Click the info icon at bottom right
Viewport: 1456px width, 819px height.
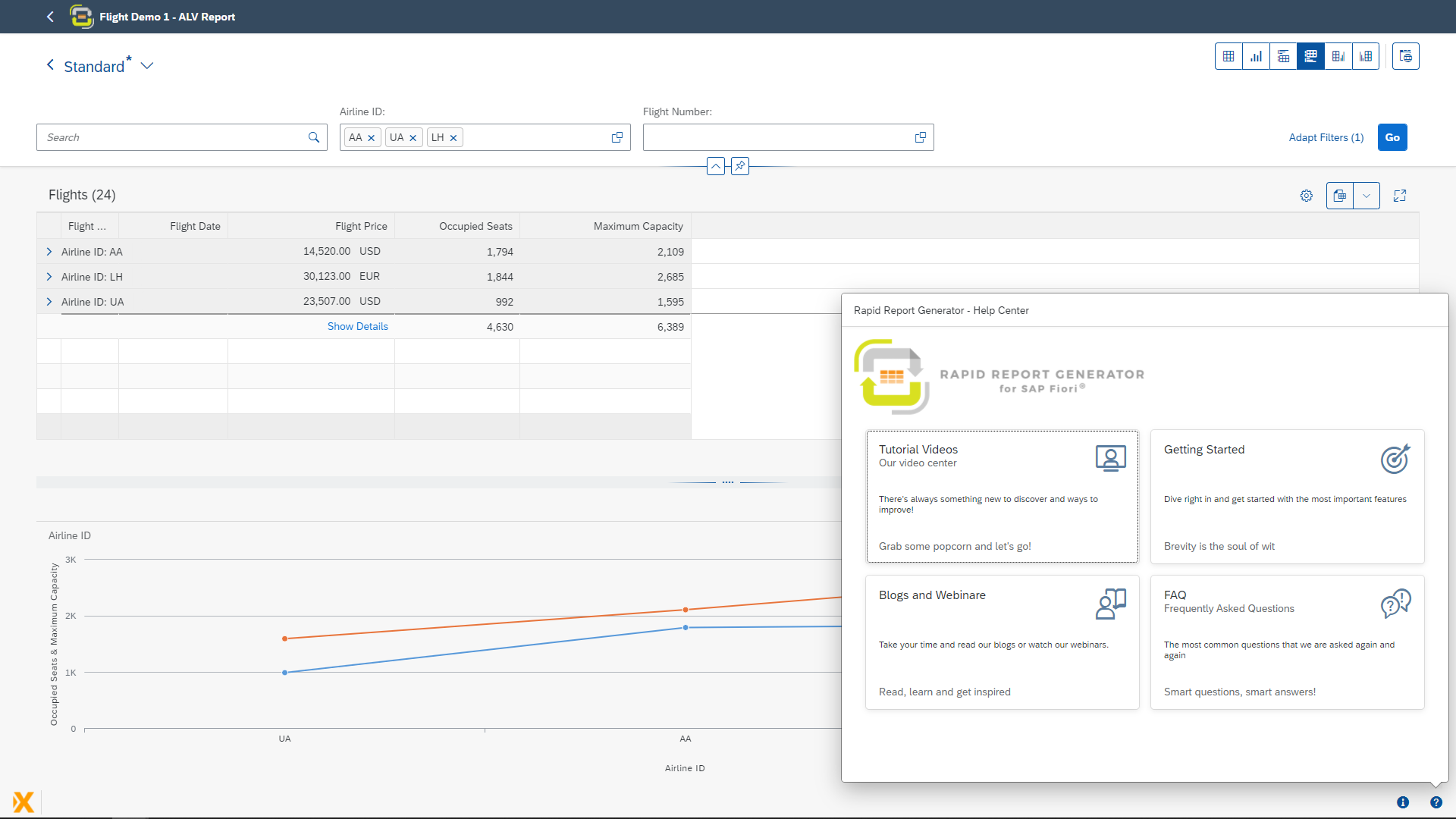pos(1403,802)
